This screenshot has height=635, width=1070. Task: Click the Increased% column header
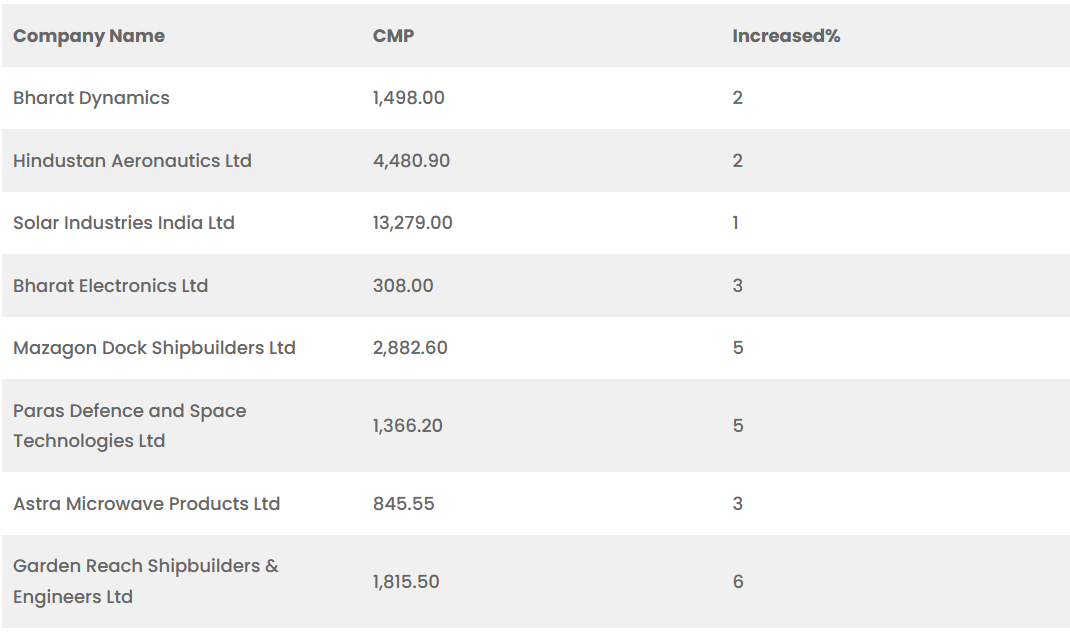click(x=786, y=36)
